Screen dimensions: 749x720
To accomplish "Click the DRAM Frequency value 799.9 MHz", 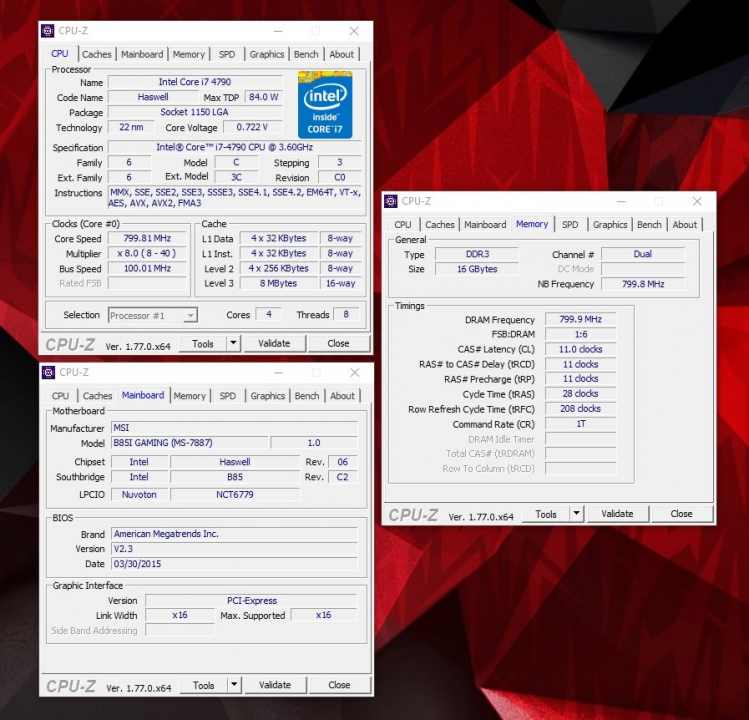I will point(580,319).
